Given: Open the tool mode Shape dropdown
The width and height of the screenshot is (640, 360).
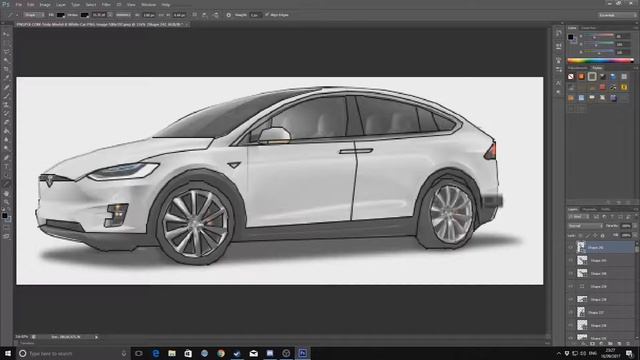Looking at the screenshot, I should click(x=33, y=15).
